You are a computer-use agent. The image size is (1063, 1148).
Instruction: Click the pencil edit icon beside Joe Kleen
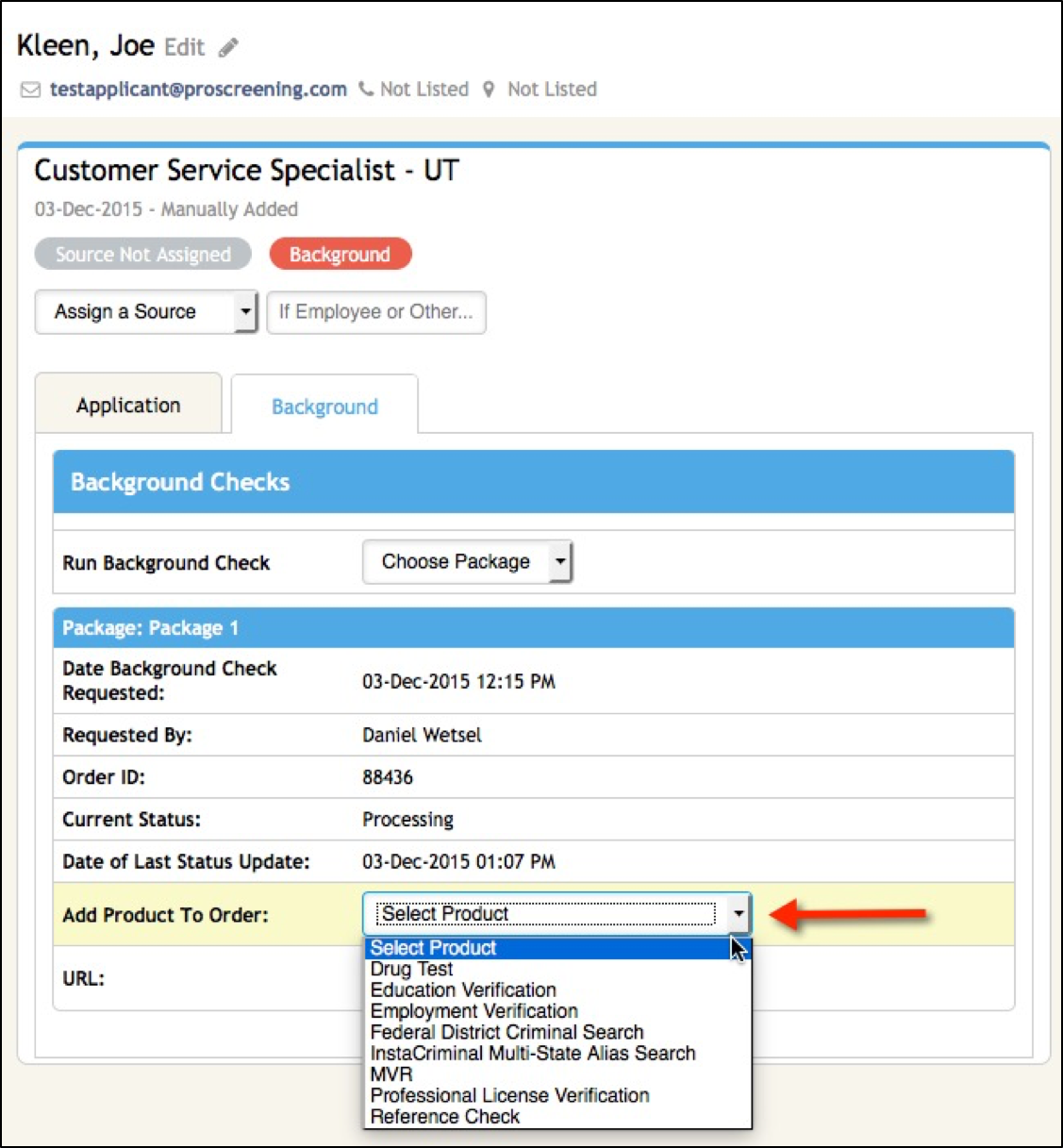point(228,47)
